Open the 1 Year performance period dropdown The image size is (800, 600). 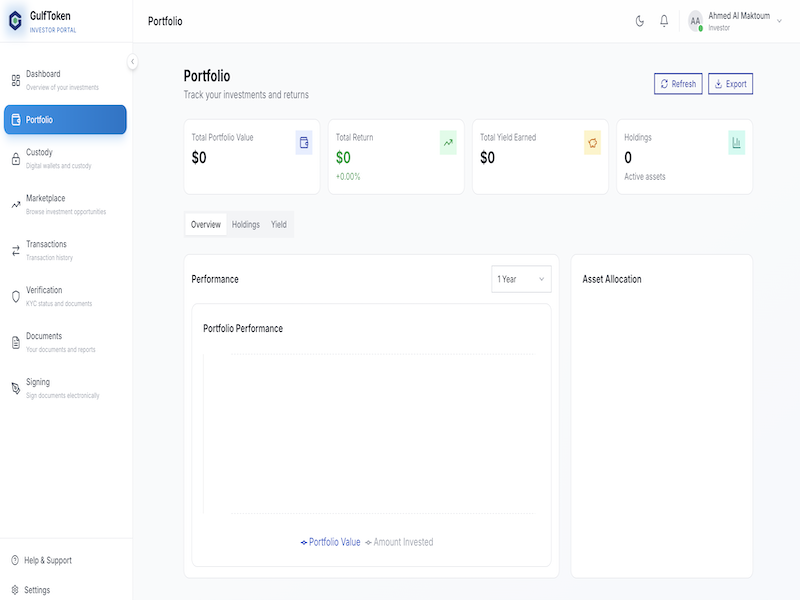pyautogui.click(x=520, y=279)
